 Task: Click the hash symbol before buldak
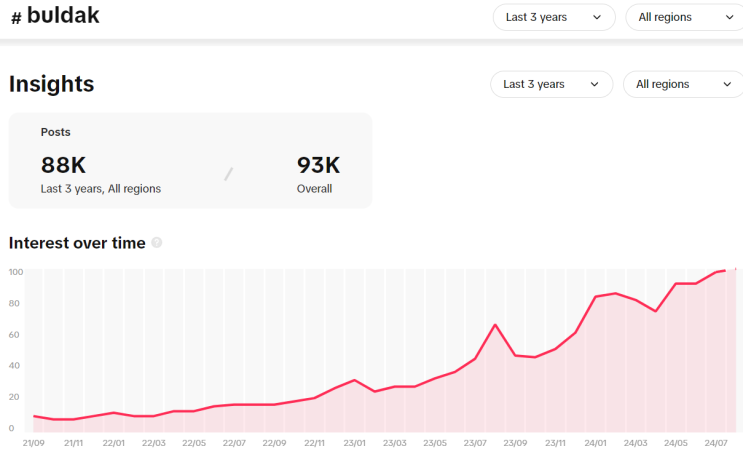pos(16,18)
